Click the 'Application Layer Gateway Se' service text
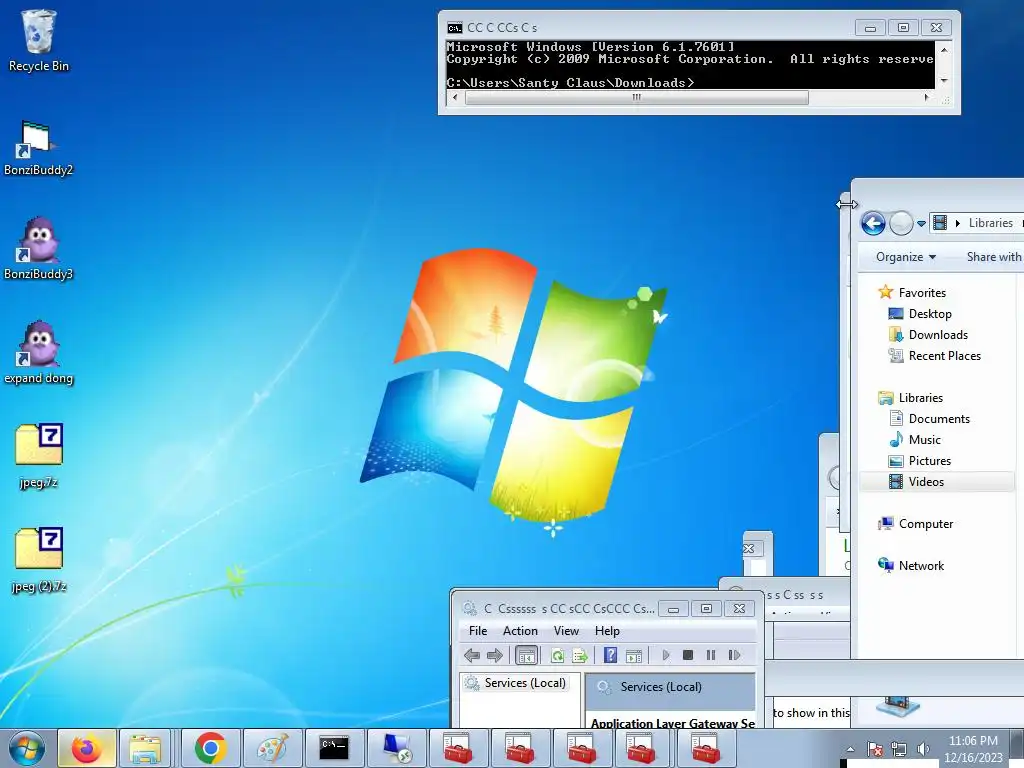 (x=673, y=723)
